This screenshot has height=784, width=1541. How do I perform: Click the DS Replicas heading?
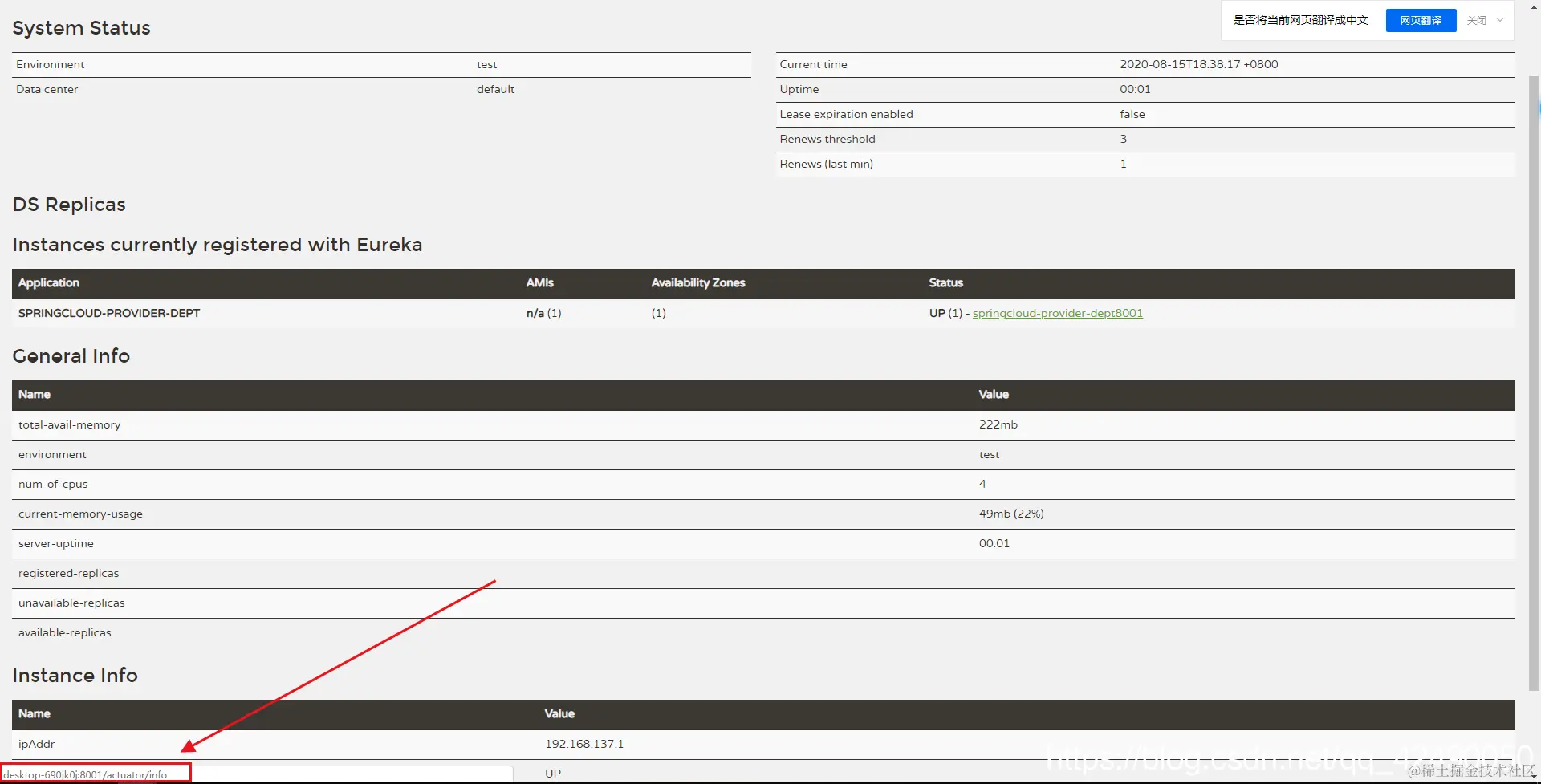[x=69, y=205]
